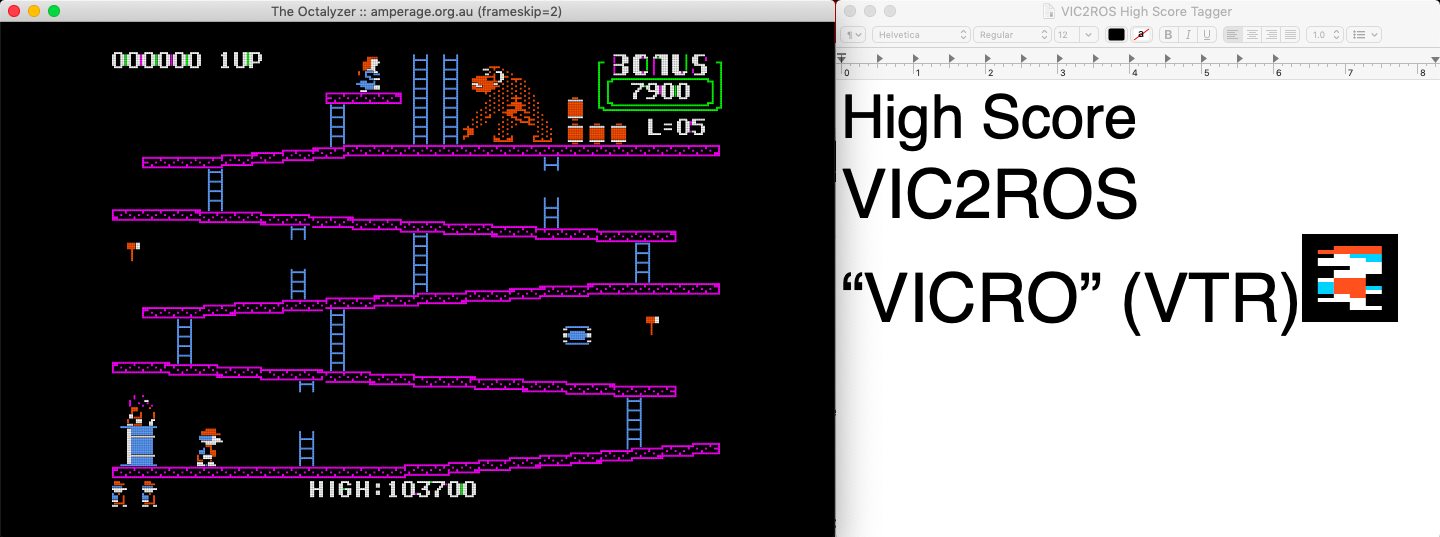Align text right

point(1271,34)
